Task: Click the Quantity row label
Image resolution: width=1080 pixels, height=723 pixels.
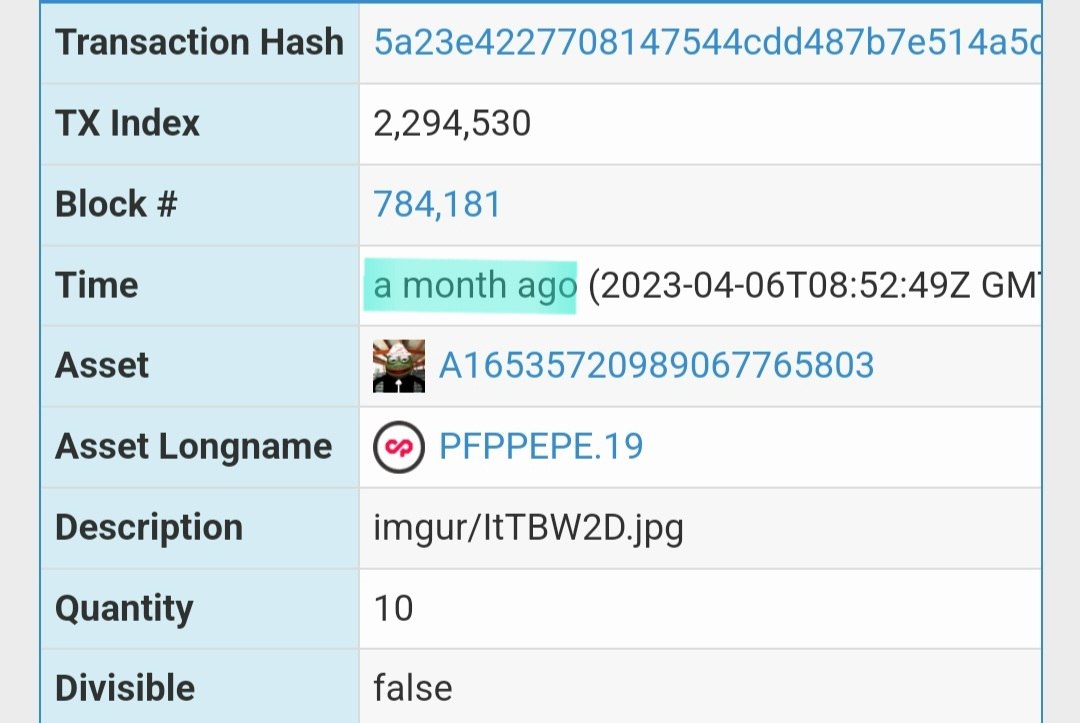Action: point(124,609)
